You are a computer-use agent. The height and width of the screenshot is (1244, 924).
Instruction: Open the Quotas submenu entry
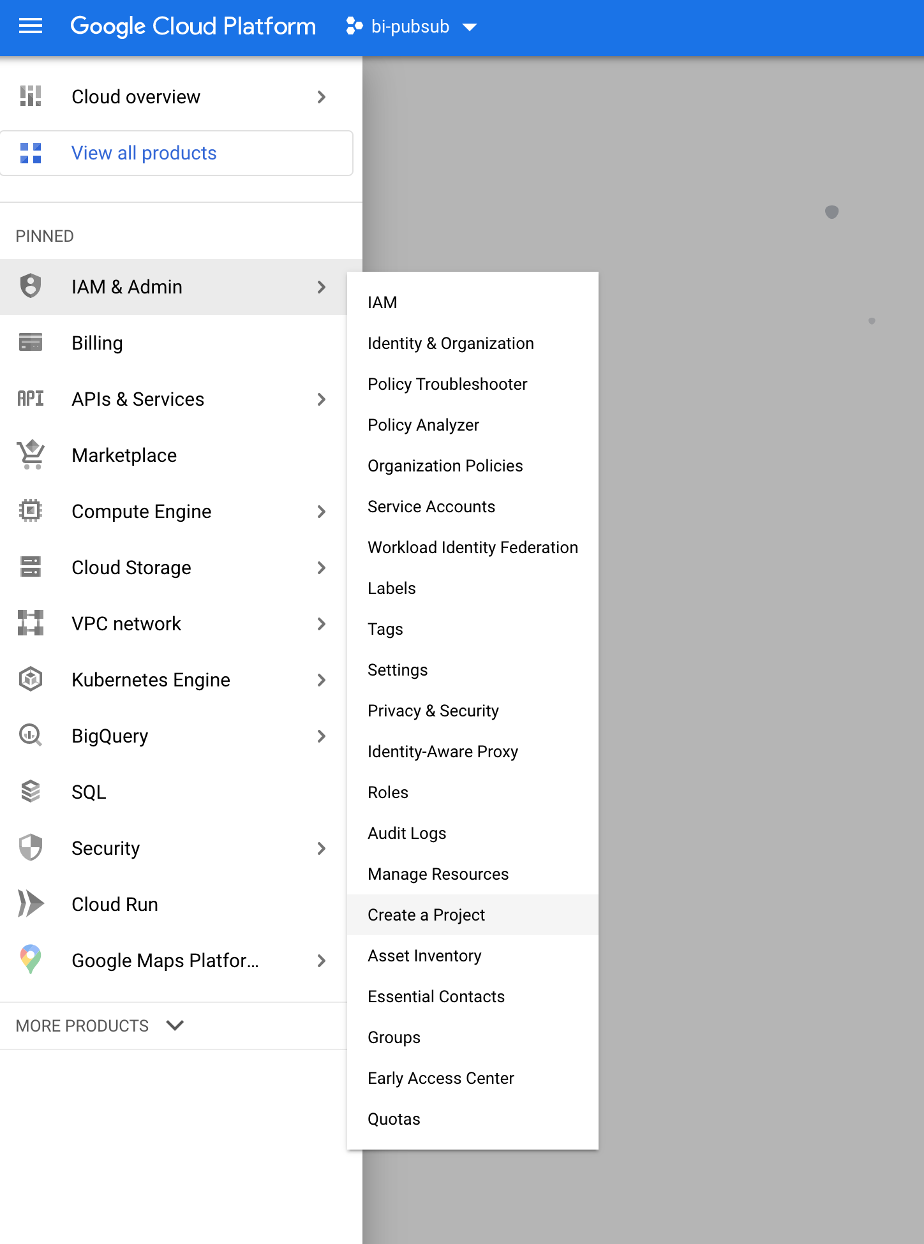[472, 1119]
